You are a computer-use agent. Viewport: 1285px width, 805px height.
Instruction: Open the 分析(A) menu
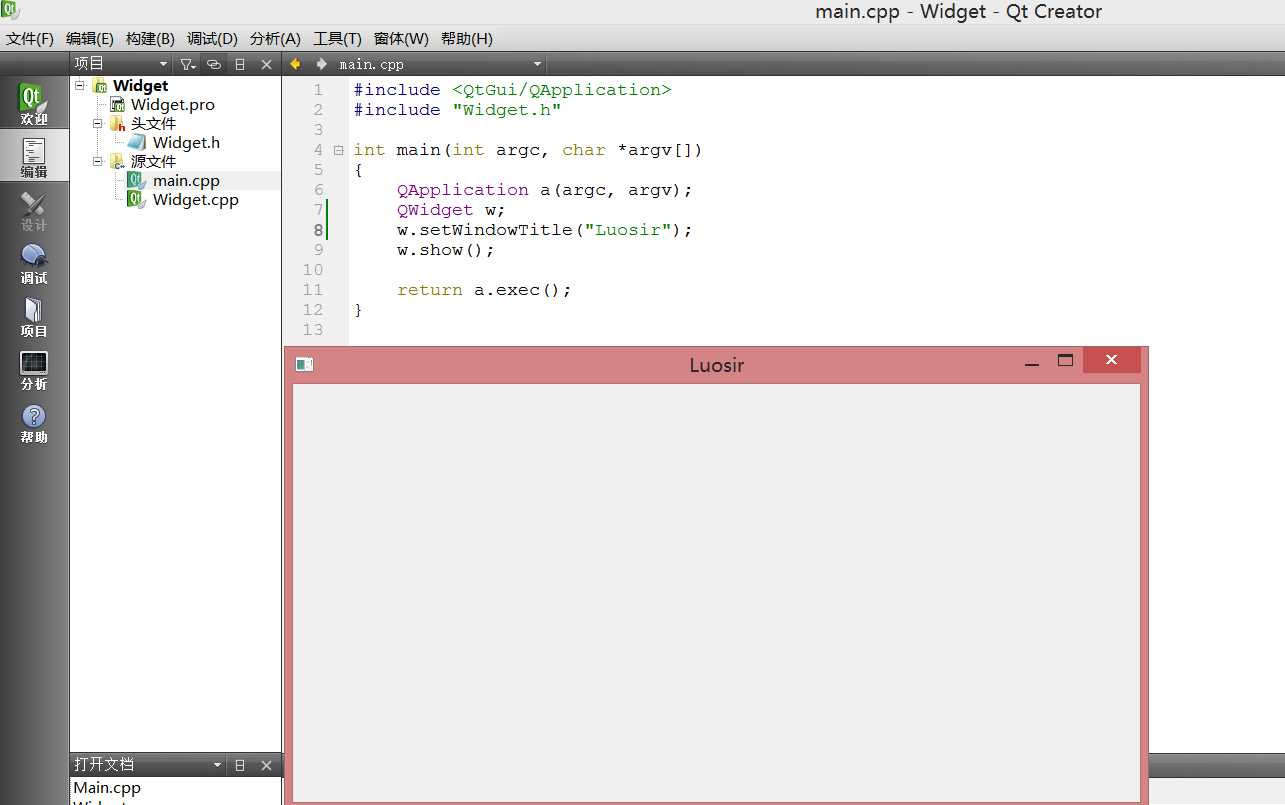click(x=275, y=39)
